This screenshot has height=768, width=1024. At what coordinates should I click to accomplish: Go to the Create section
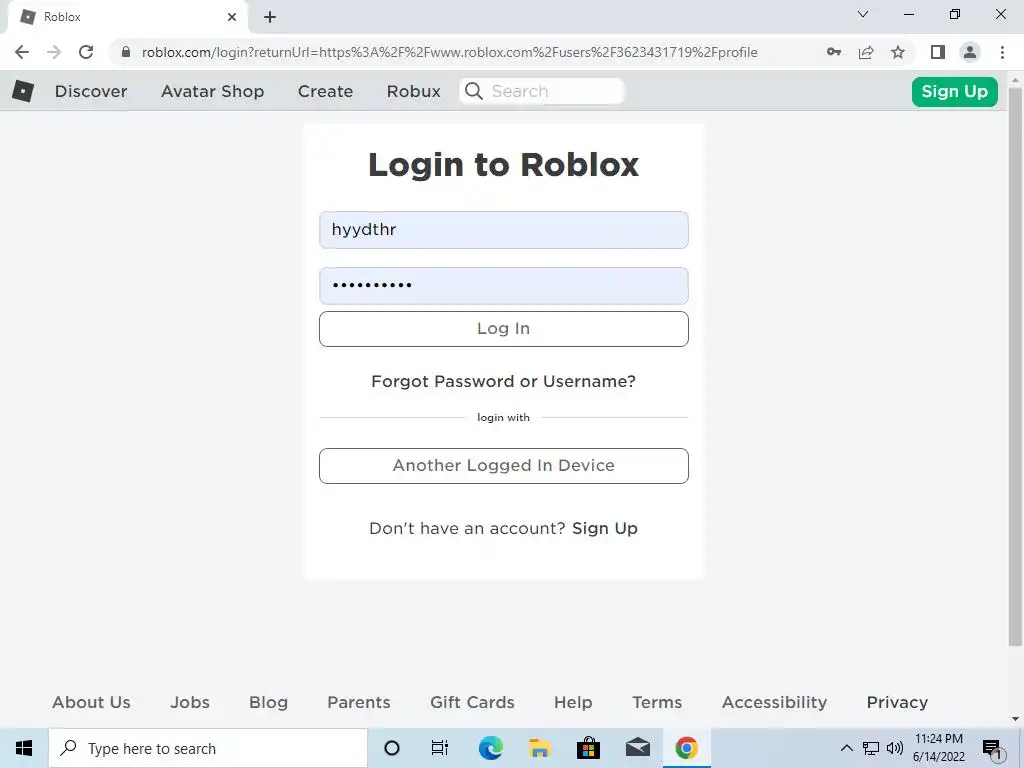point(325,91)
